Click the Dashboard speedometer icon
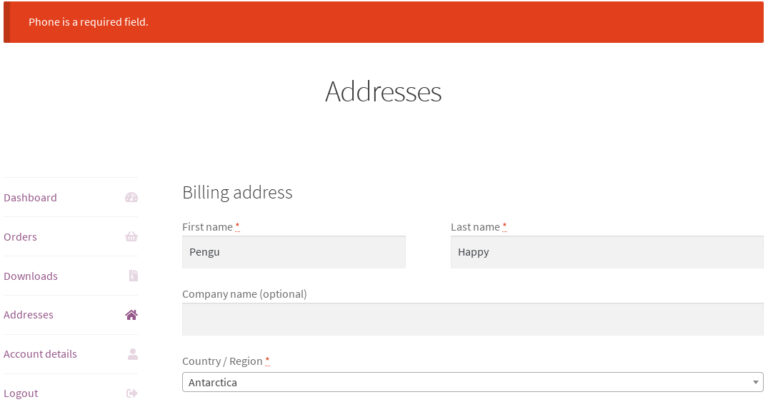Viewport: 768px width, 402px height. [x=131, y=198]
